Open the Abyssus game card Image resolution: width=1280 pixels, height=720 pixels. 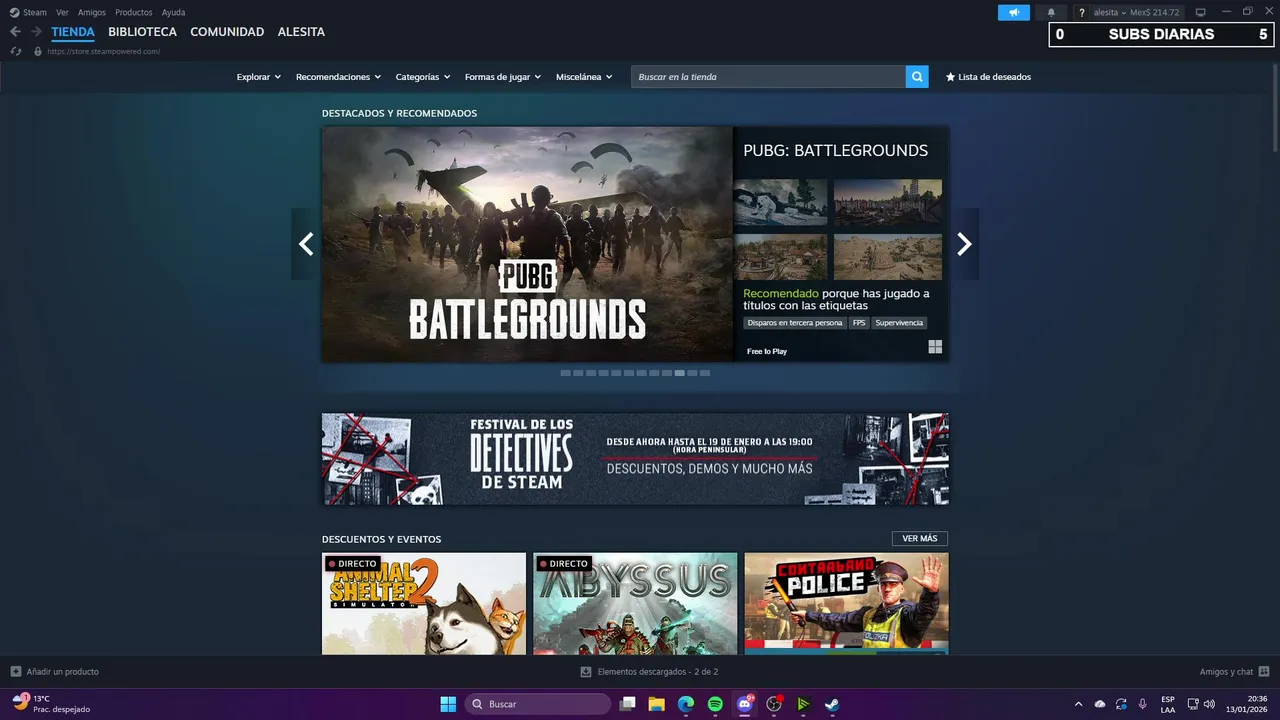pos(635,604)
